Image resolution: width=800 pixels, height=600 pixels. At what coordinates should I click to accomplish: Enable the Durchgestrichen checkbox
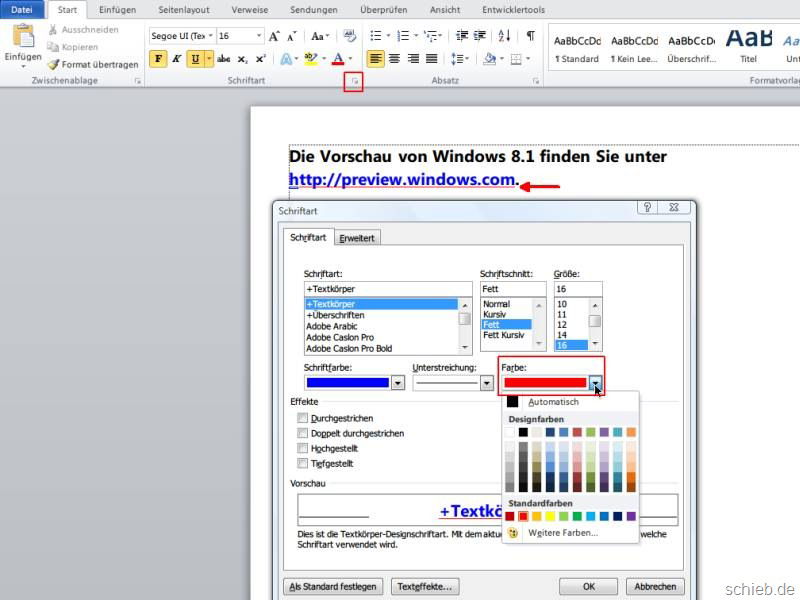303,418
